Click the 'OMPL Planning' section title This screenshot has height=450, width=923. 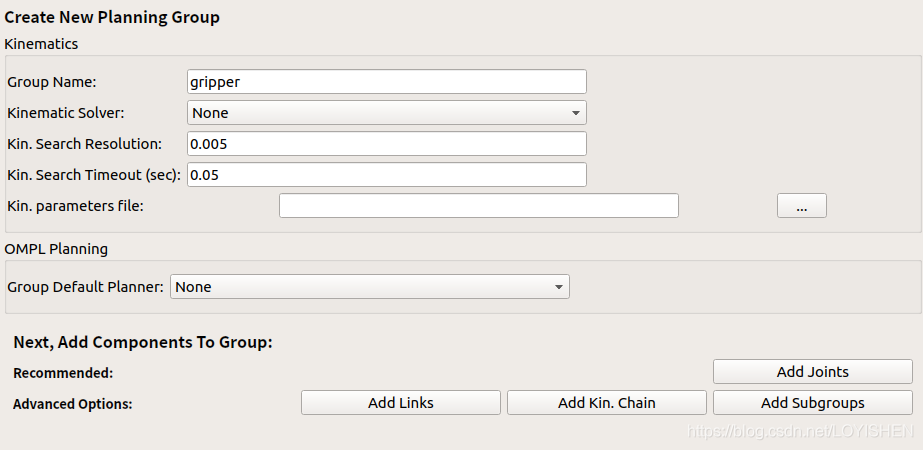(x=56, y=249)
